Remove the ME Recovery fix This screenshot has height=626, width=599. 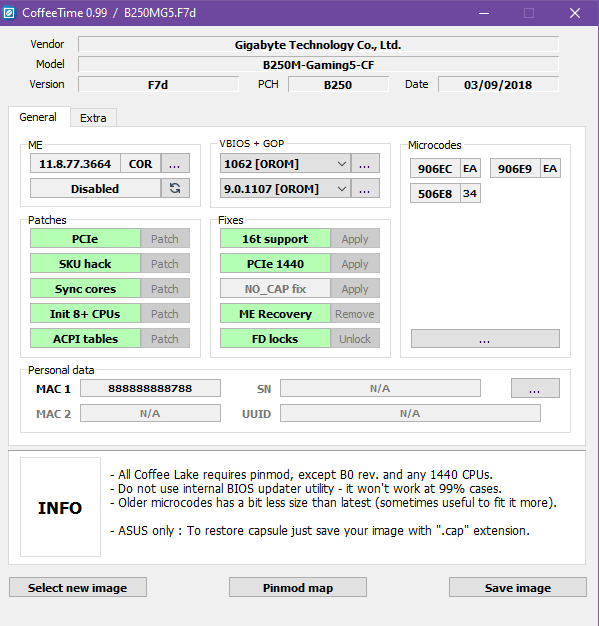(355, 314)
